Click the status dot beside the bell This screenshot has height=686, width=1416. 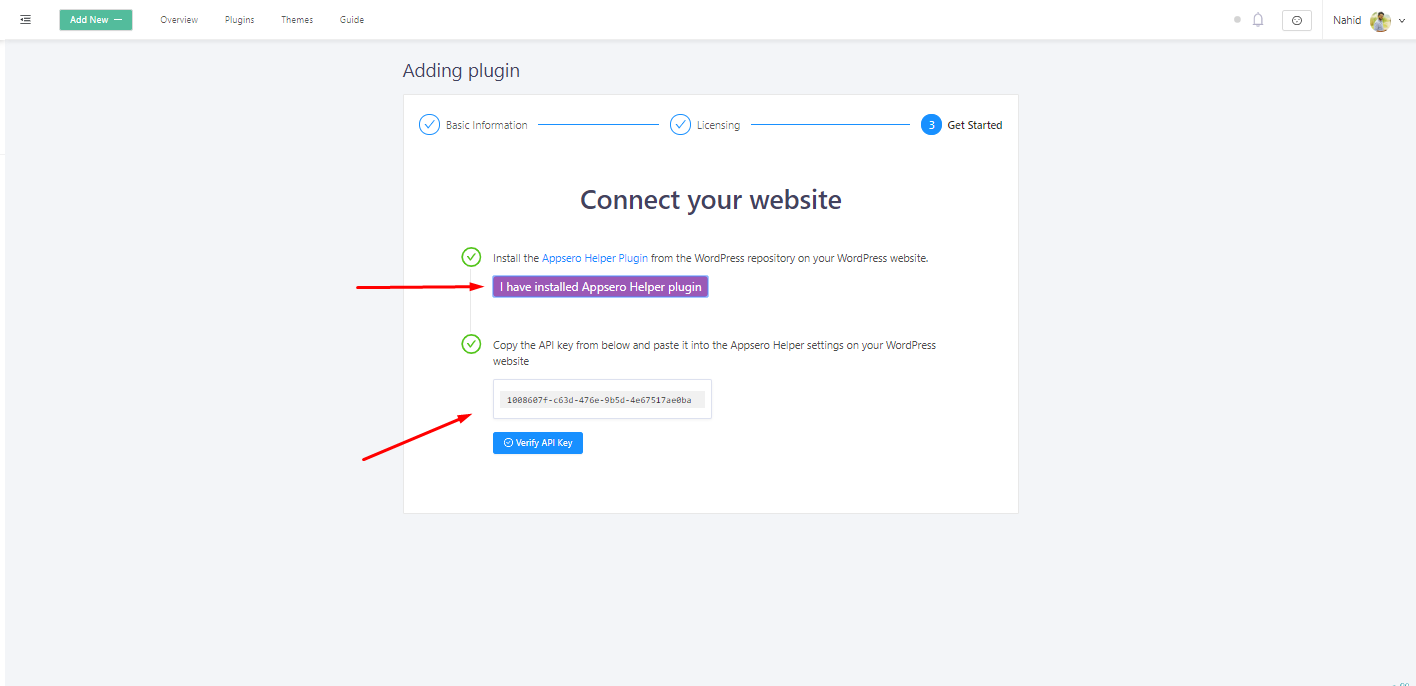pos(1236,19)
